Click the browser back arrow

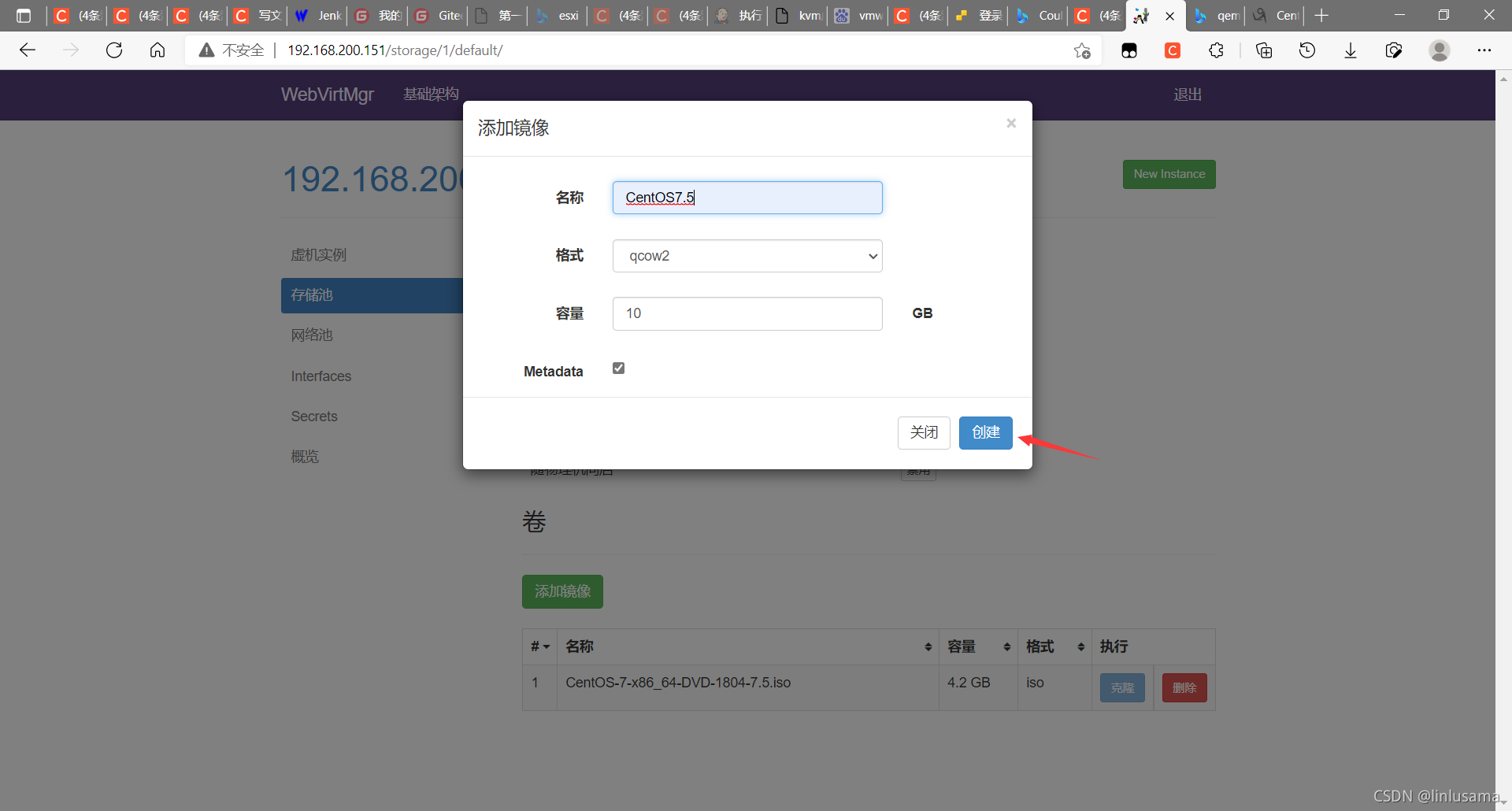(28, 50)
